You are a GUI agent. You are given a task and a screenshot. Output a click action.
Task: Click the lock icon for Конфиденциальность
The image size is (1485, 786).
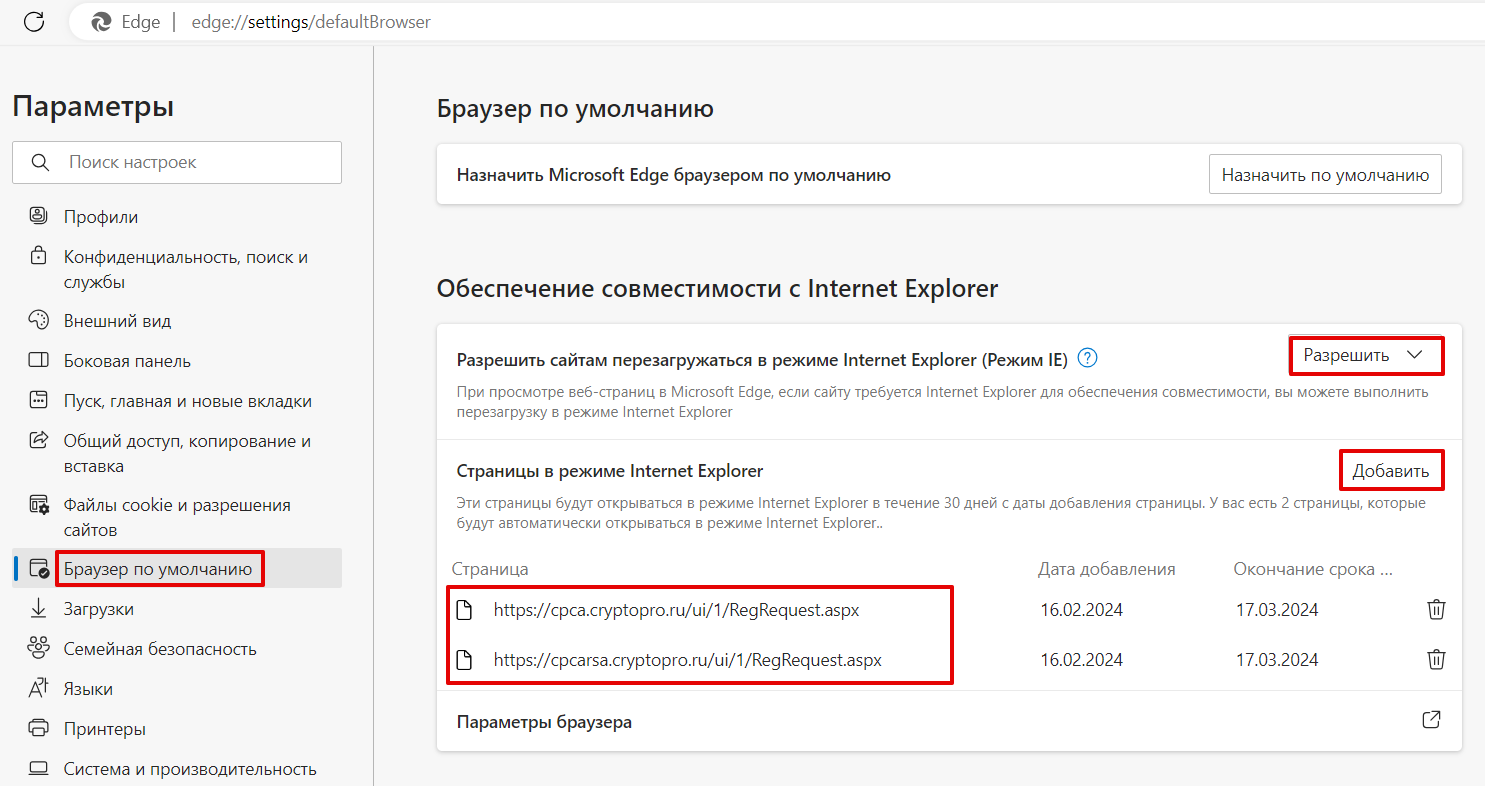pyautogui.click(x=39, y=256)
